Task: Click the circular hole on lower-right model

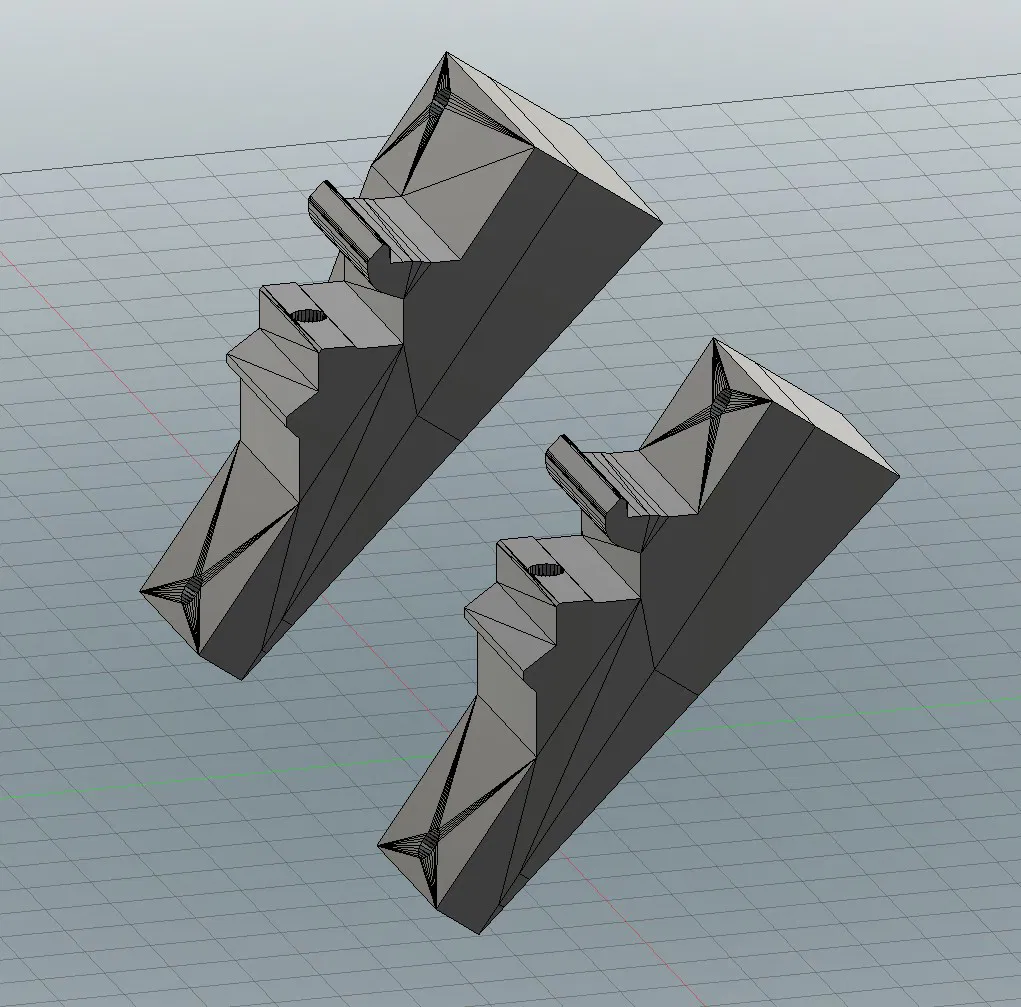Action: 546,570
